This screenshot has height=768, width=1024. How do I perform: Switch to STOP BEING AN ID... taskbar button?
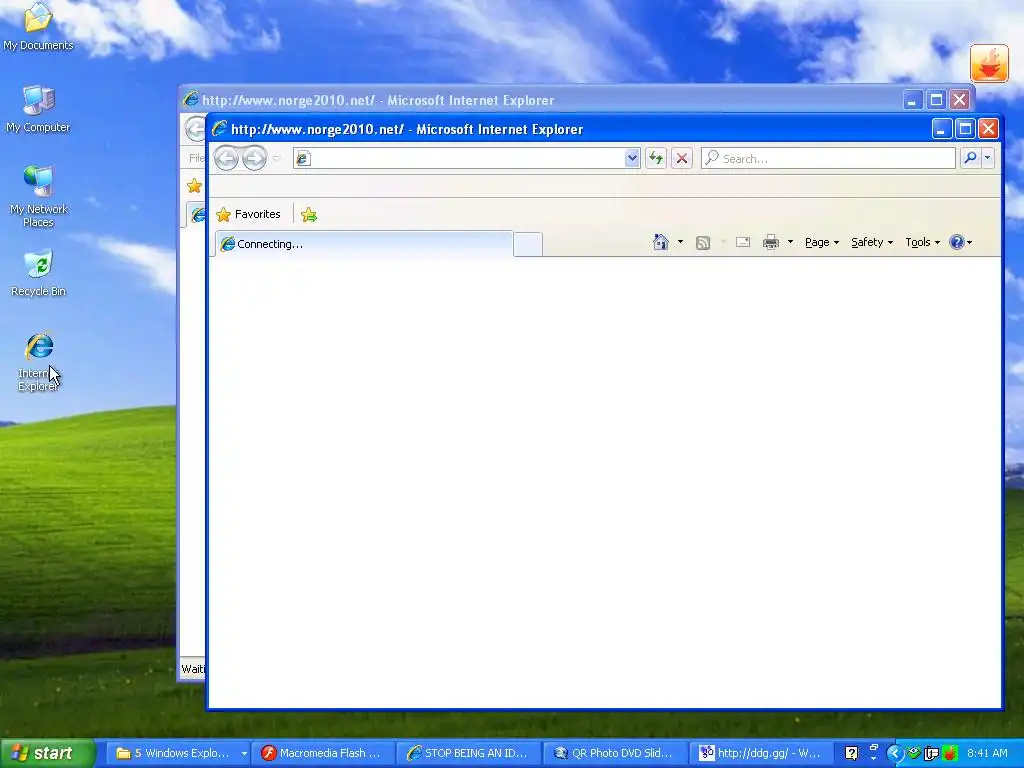click(469, 753)
